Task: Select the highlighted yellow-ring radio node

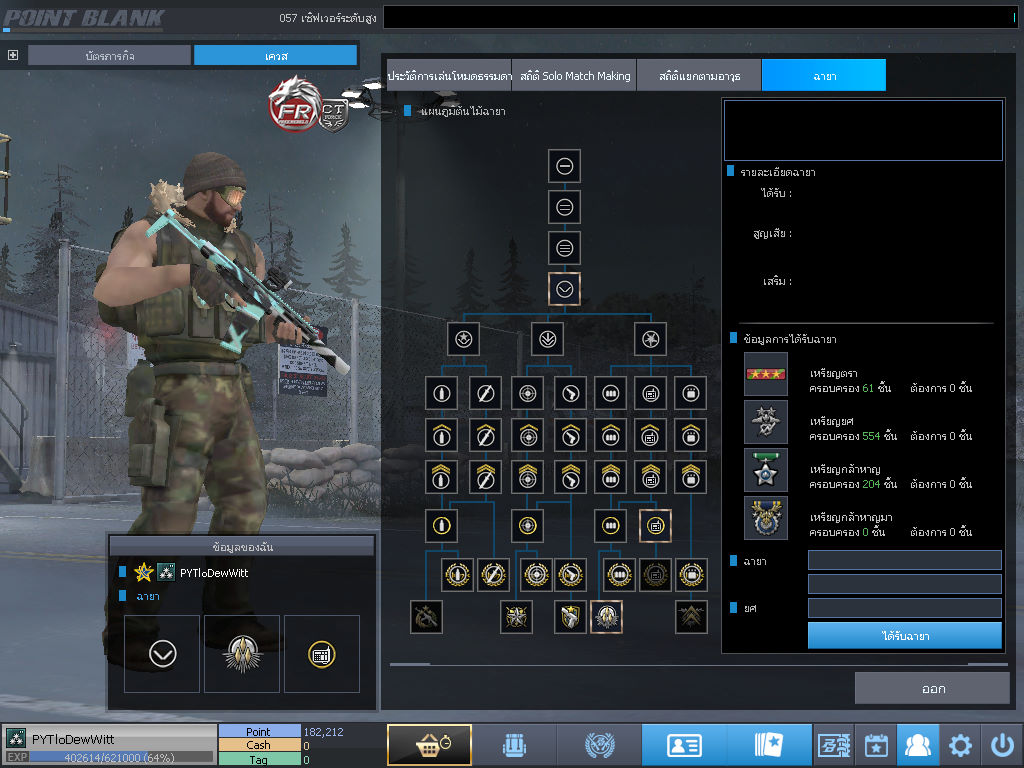Action: click(x=655, y=525)
